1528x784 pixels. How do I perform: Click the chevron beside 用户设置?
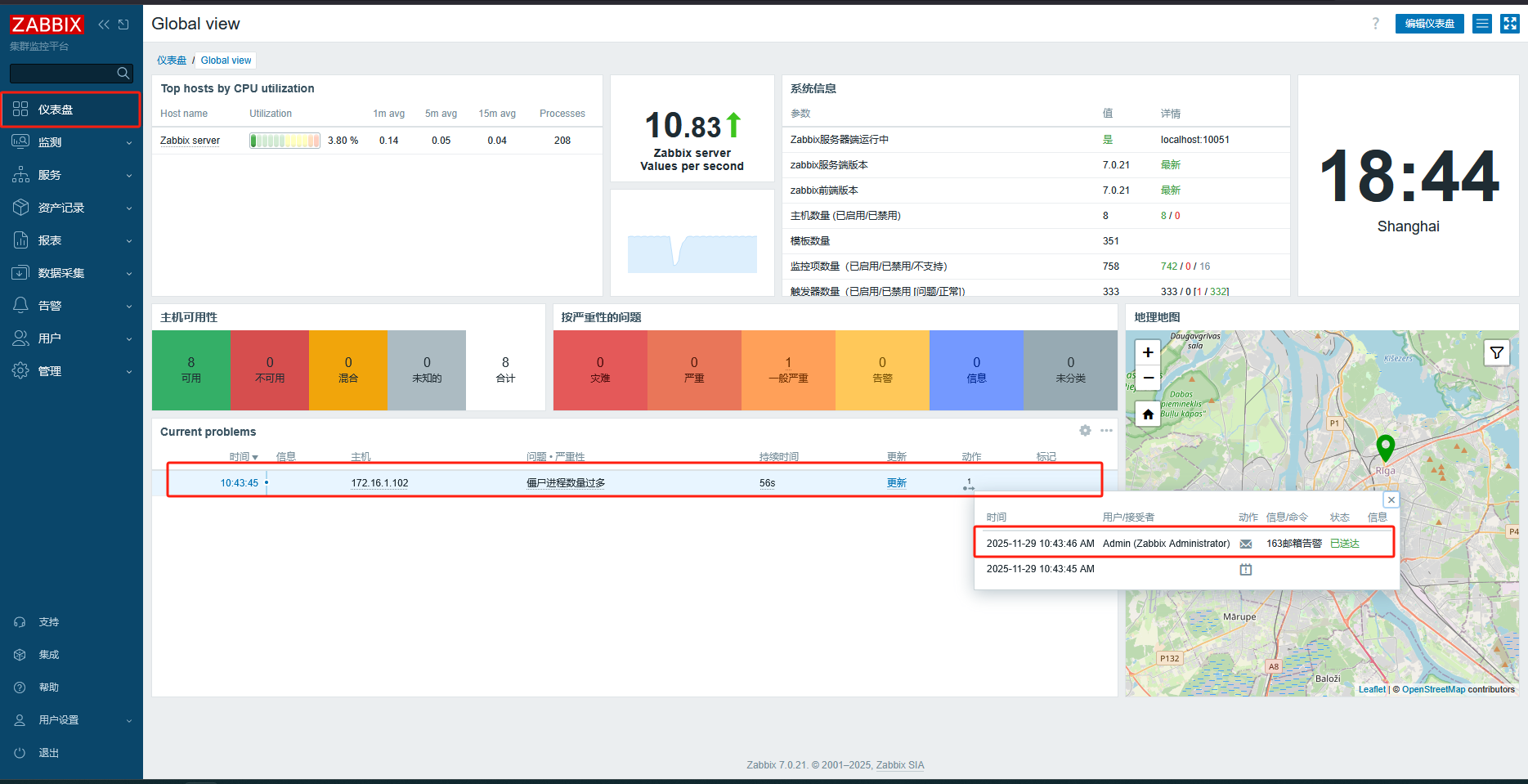click(x=129, y=721)
